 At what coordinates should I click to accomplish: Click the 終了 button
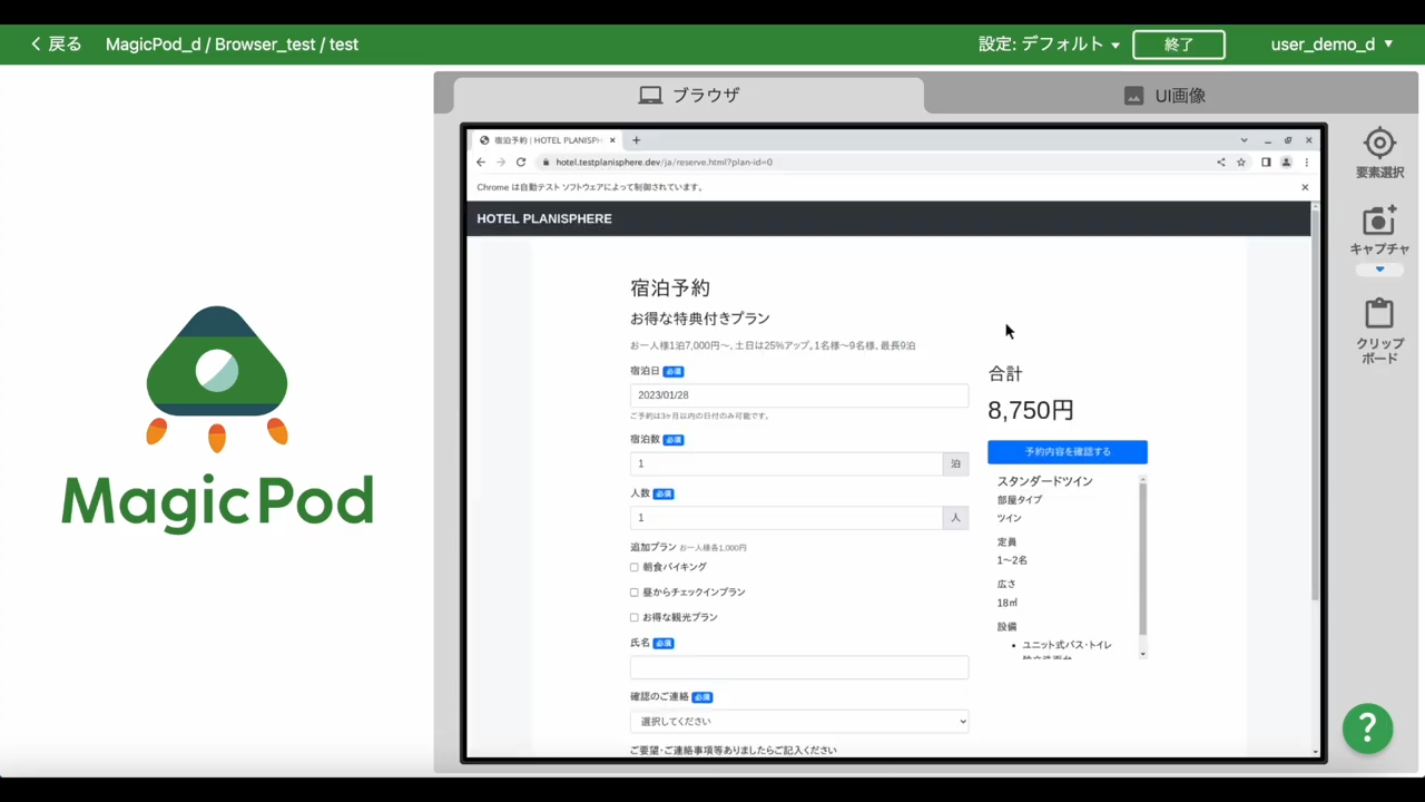click(1179, 44)
